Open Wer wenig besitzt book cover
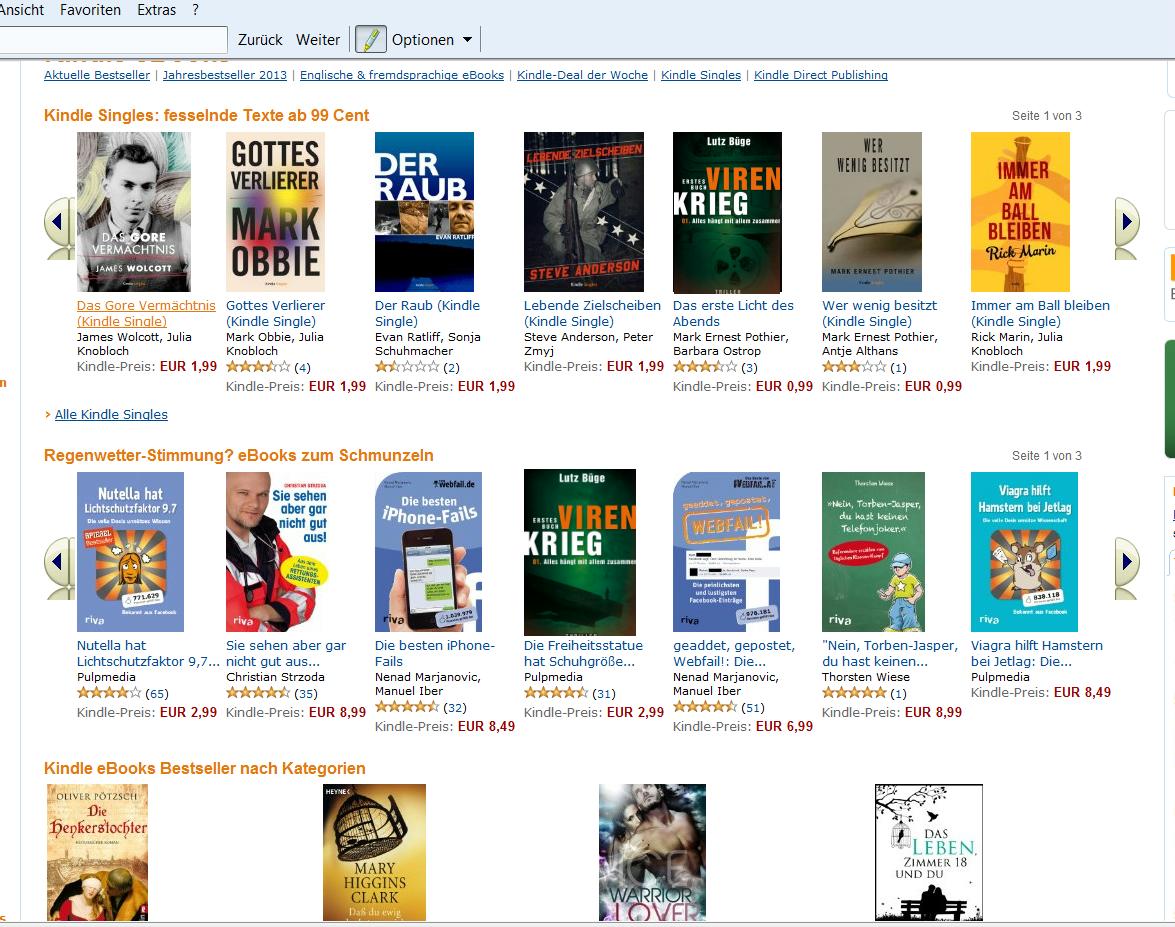1175x927 pixels. pos(872,212)
